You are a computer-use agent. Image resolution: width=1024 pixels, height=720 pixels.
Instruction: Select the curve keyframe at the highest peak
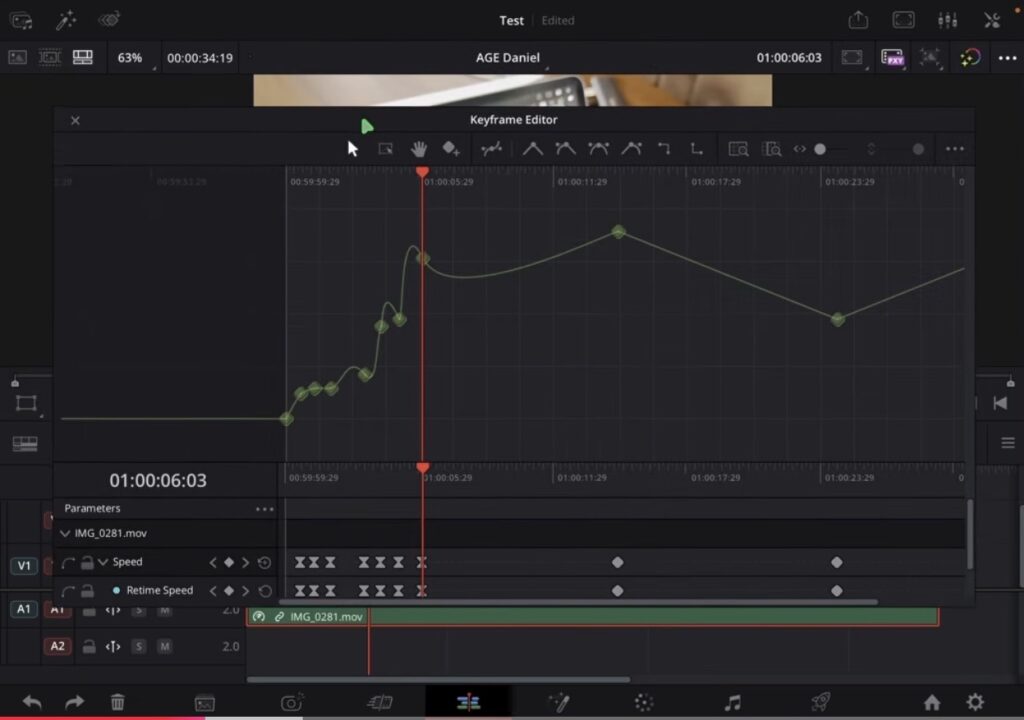tap(618, 231)
